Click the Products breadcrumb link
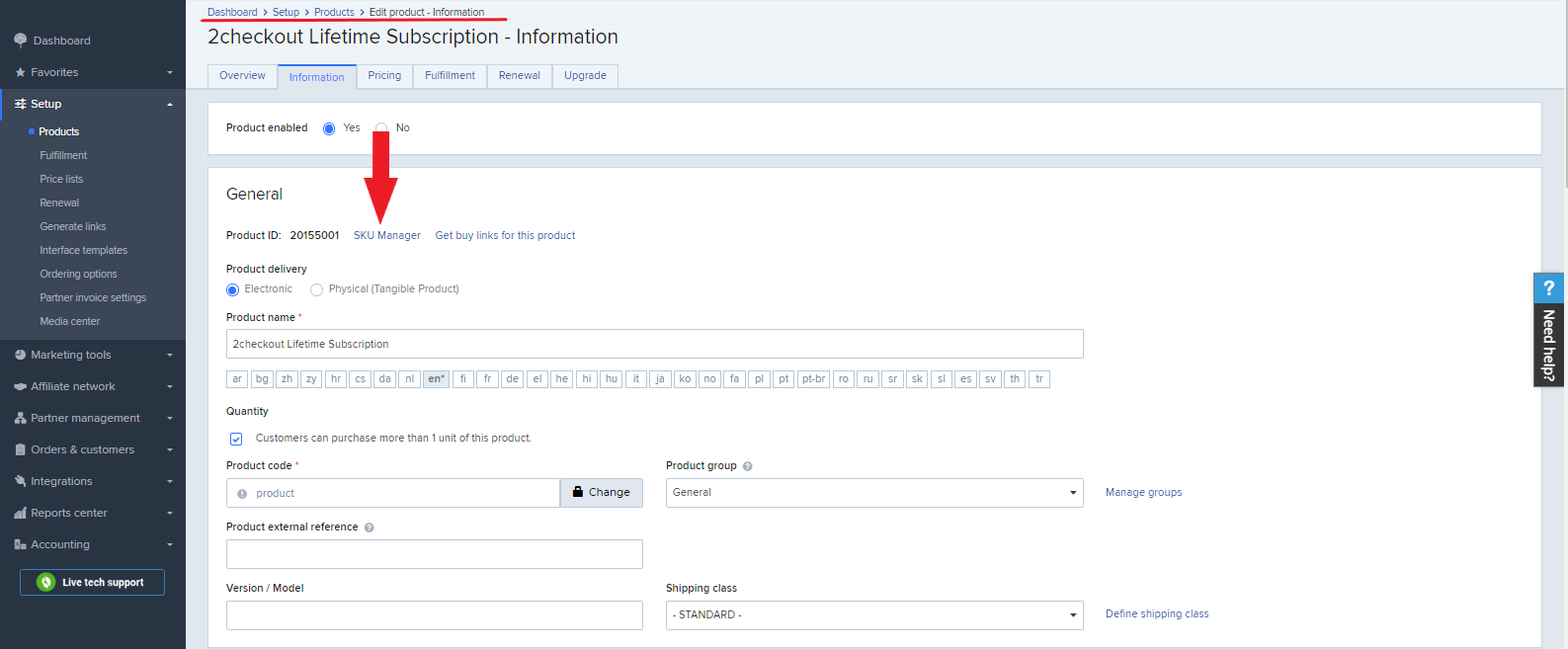 pos(334,13)
